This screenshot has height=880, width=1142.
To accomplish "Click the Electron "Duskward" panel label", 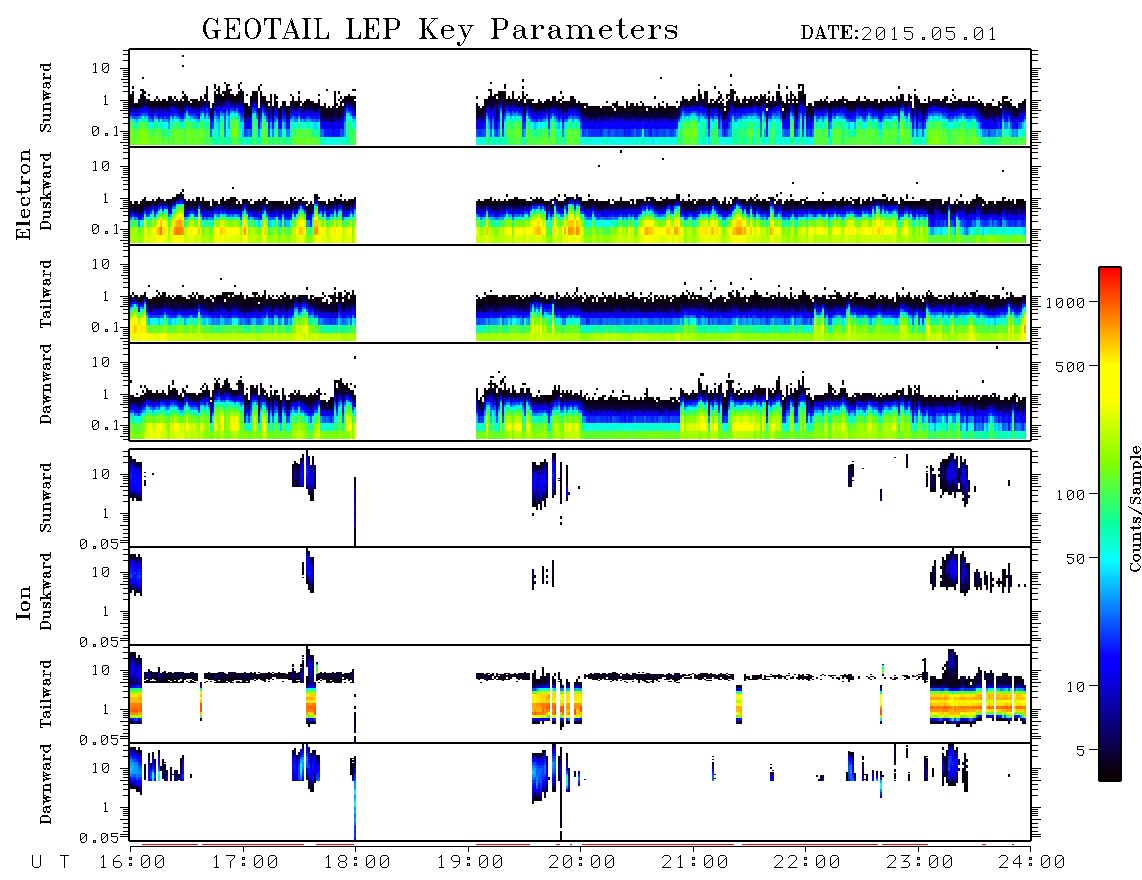I will point(46,191).
